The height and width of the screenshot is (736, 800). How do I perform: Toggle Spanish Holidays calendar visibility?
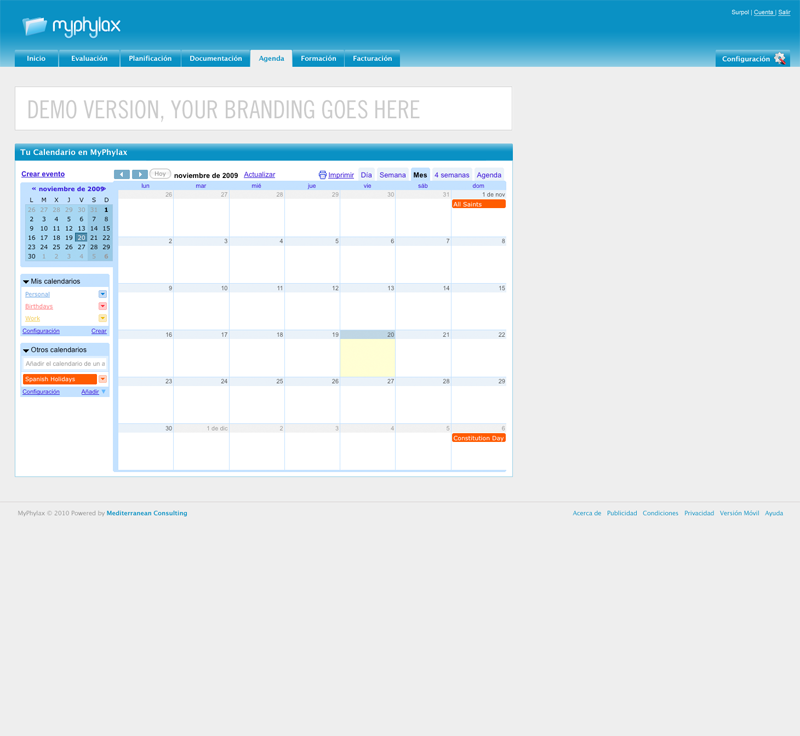pos(58,379)
